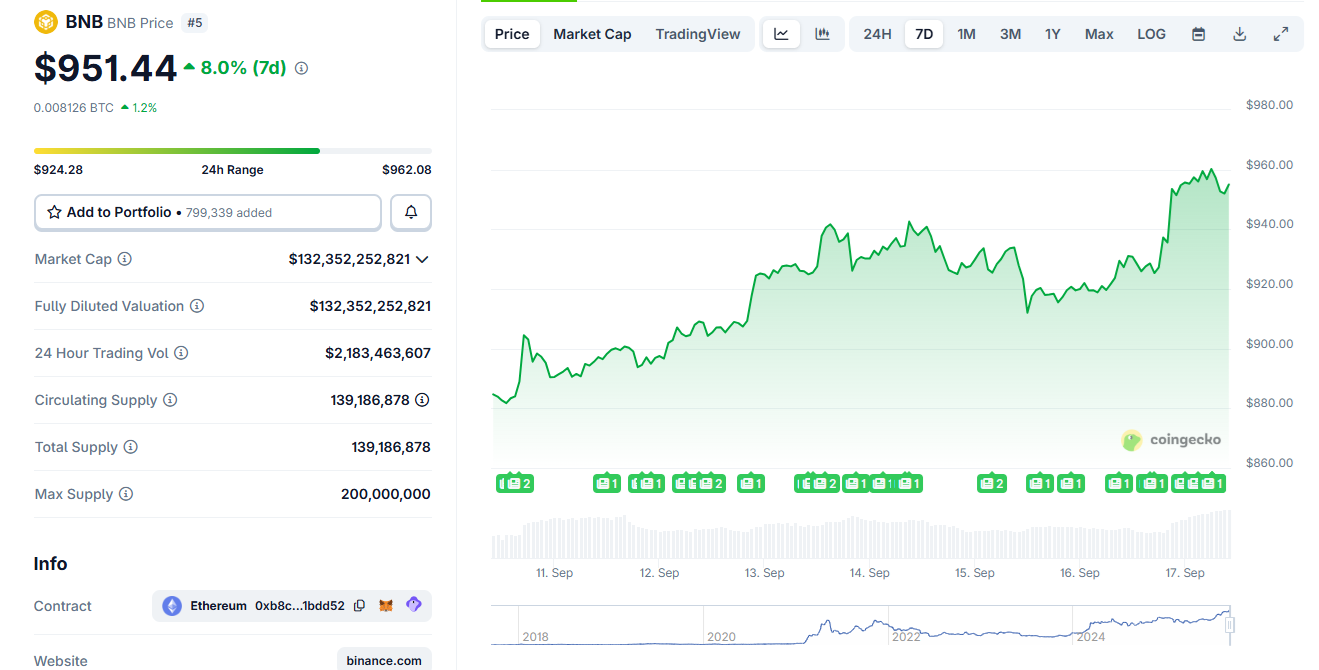Switch to the TradingView tab
The height and width of the screenshot is (670, 1319).
click(698, 34)
